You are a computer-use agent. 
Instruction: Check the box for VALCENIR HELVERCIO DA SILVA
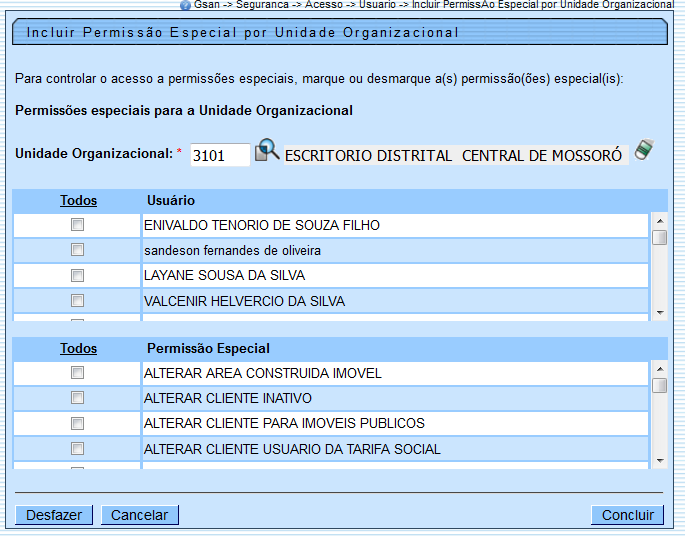[77, 300]
